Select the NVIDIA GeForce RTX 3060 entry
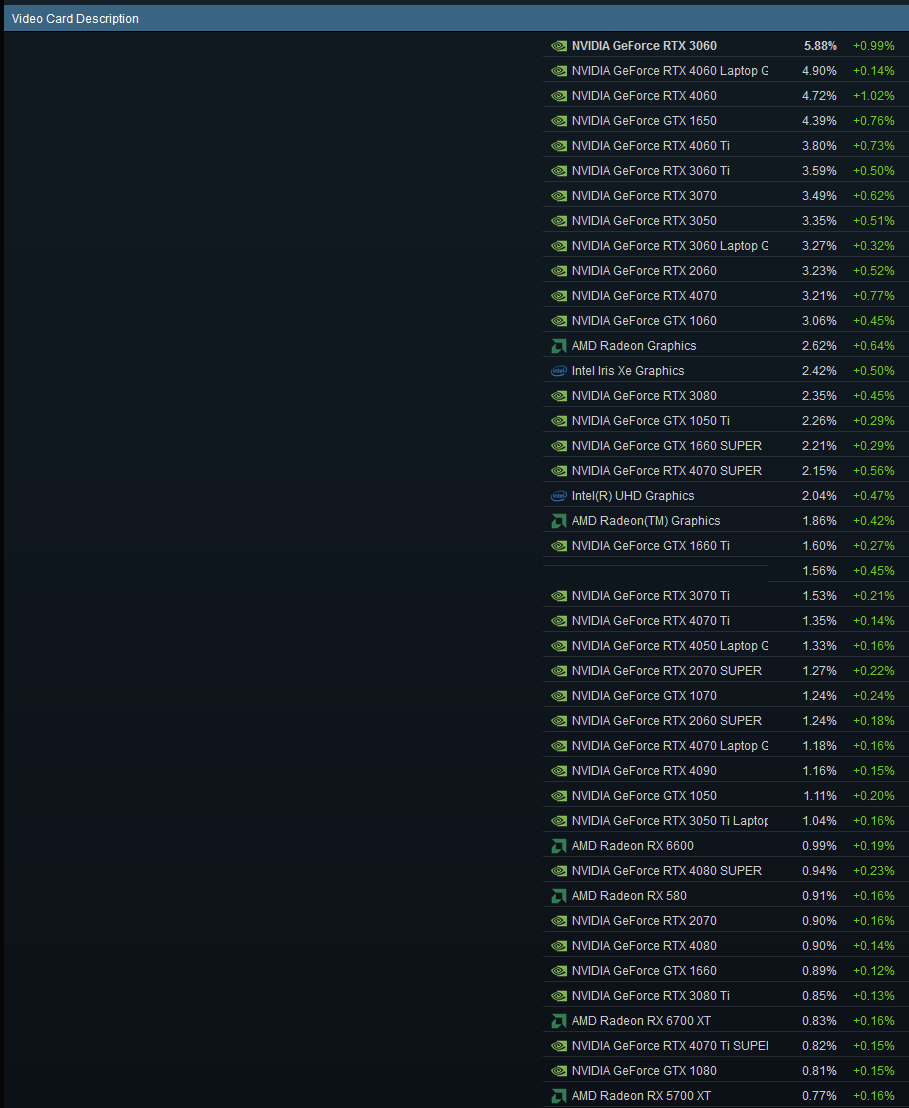The height and width of the screenshot is (1108, 909). click(726, 46)
